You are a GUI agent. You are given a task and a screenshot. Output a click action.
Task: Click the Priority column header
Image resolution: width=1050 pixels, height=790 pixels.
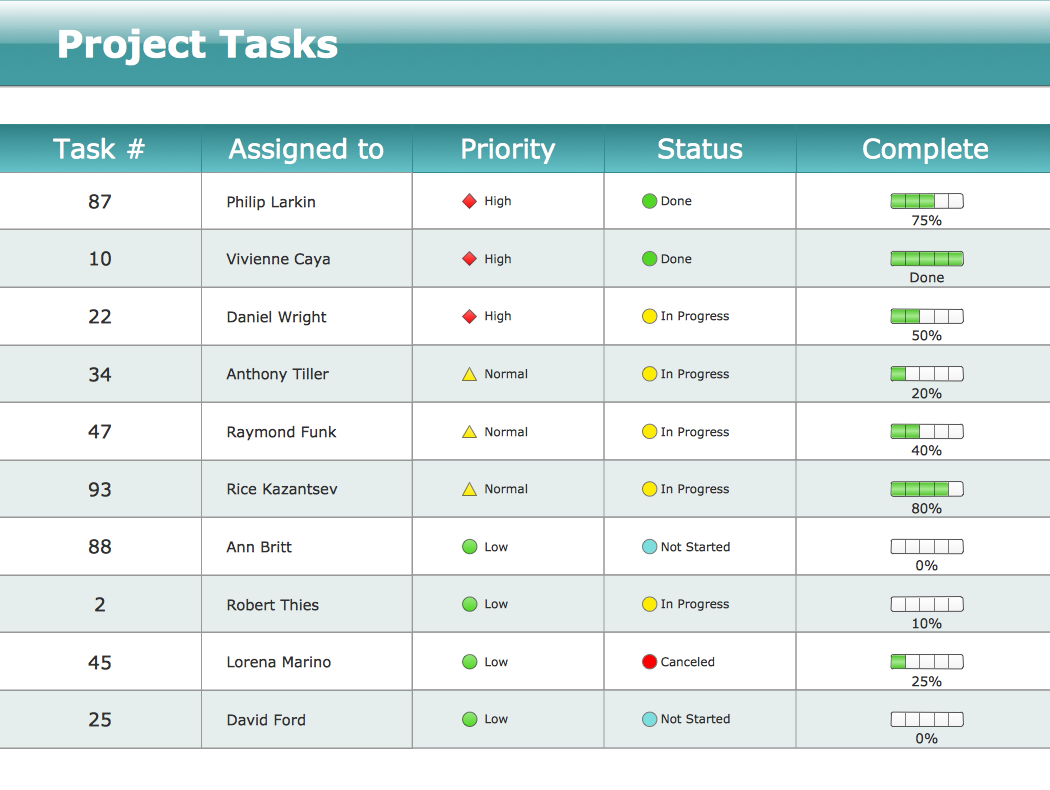coord(507,149)
